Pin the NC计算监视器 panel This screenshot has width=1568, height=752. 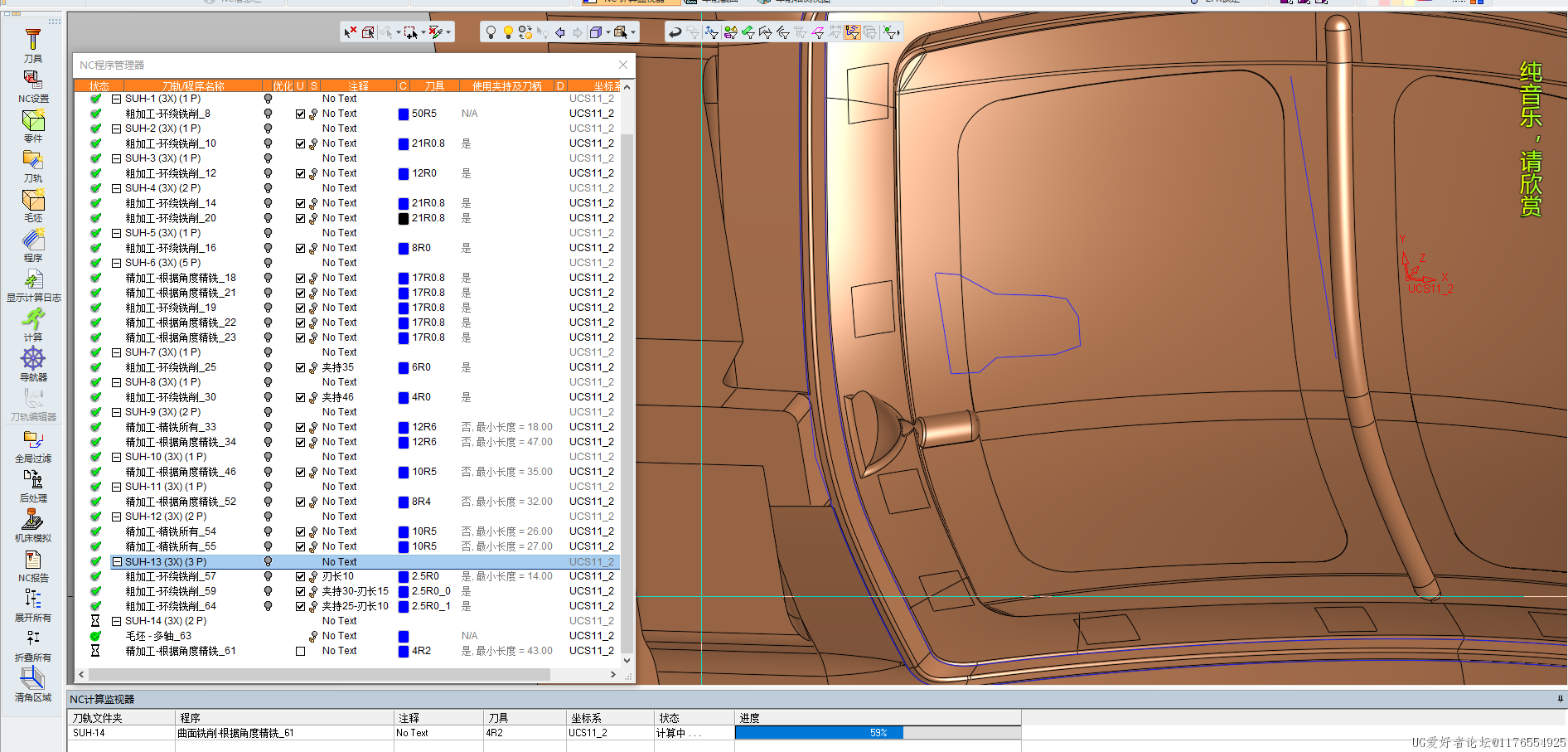[x=1560, y=699]
